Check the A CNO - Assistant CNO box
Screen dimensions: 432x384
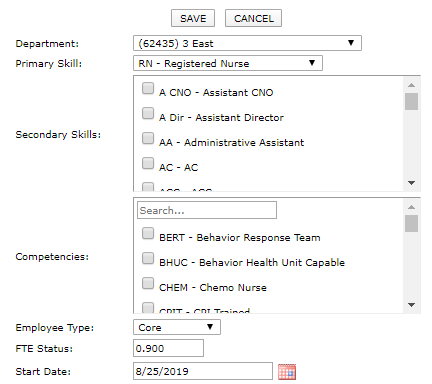click(x=148, y=88)
